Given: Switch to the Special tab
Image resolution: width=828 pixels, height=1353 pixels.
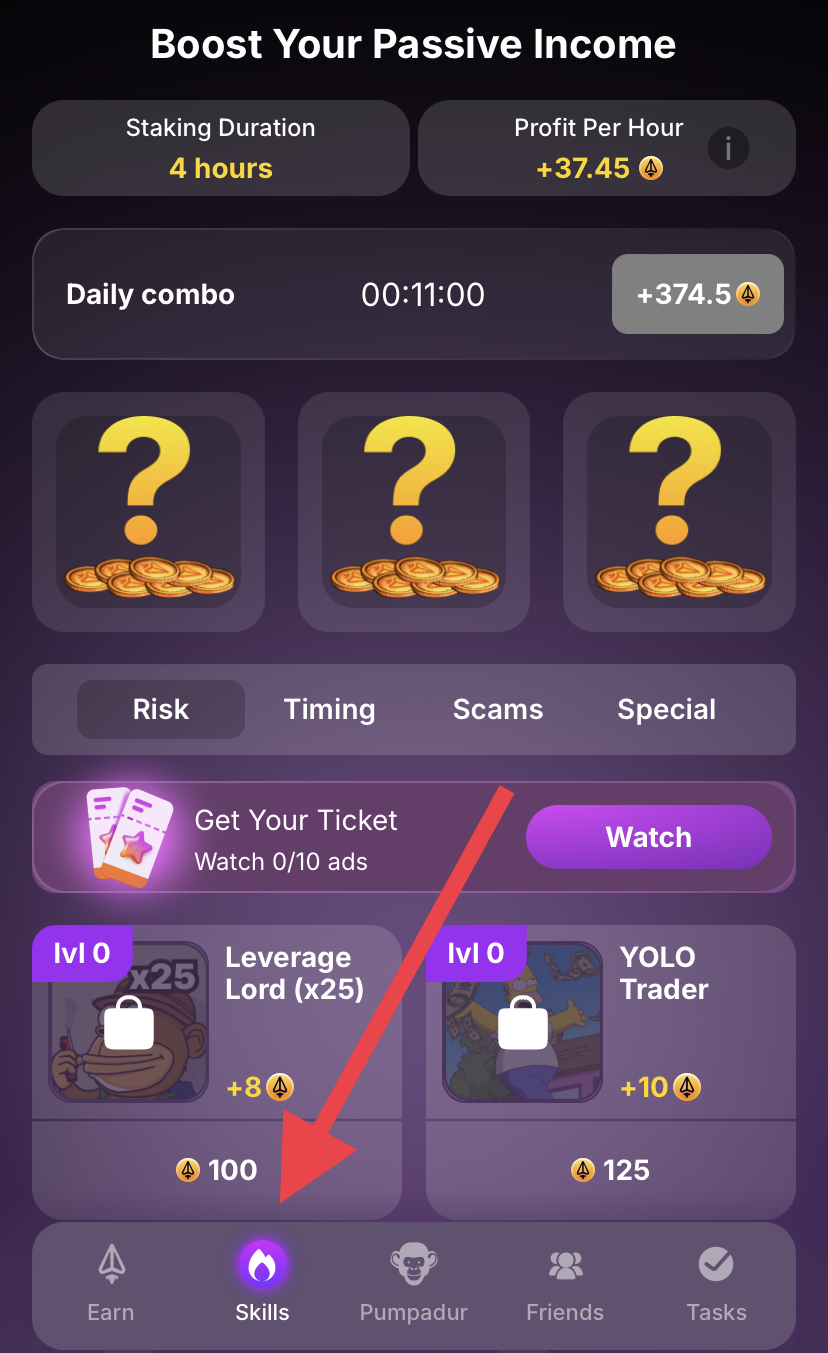Looking at the screenshot, I should click(x=667, y=709).
